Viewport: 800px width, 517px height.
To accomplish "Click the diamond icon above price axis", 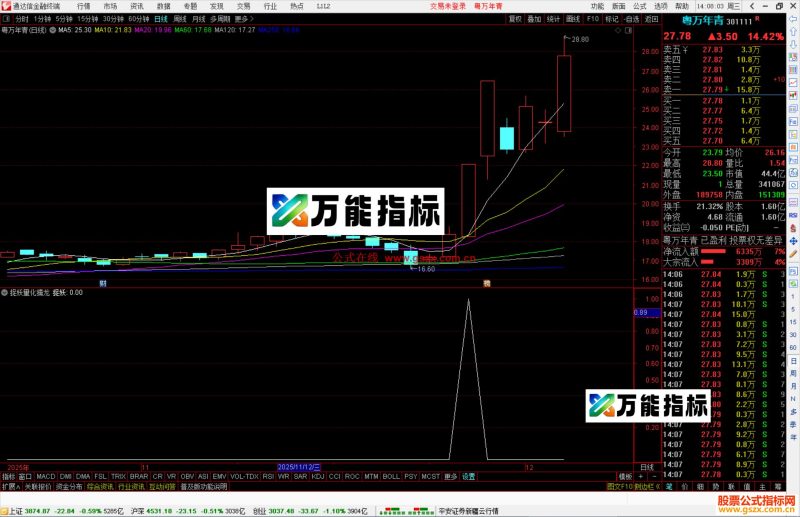I will point(618,31).
